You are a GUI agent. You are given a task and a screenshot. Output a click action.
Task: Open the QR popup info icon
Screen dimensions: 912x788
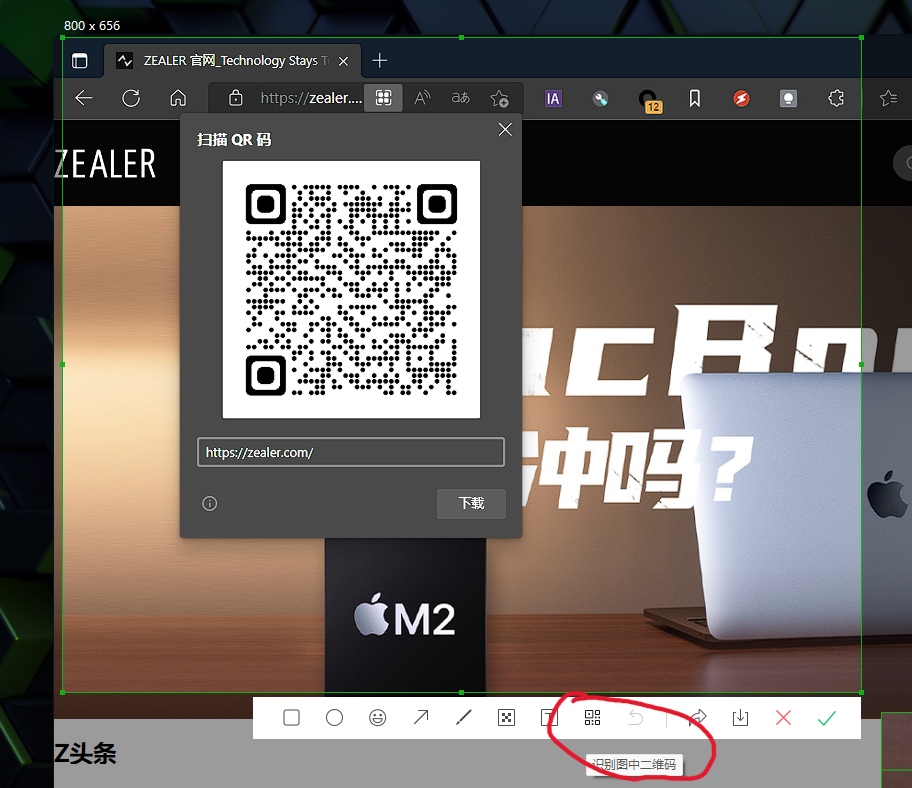pyautogui.click(x=209, y=504)
